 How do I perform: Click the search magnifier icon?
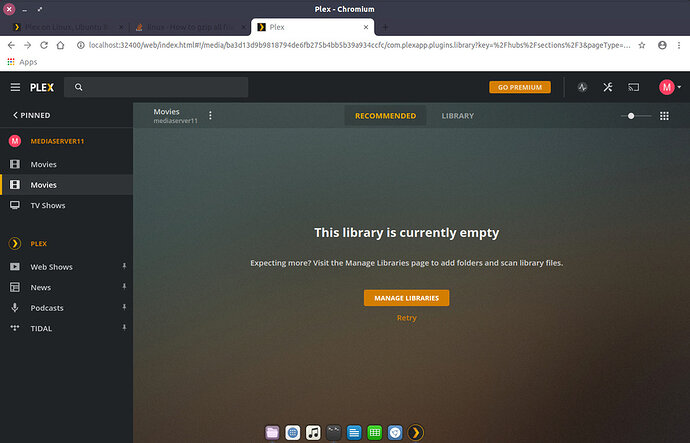click(78, 87)
